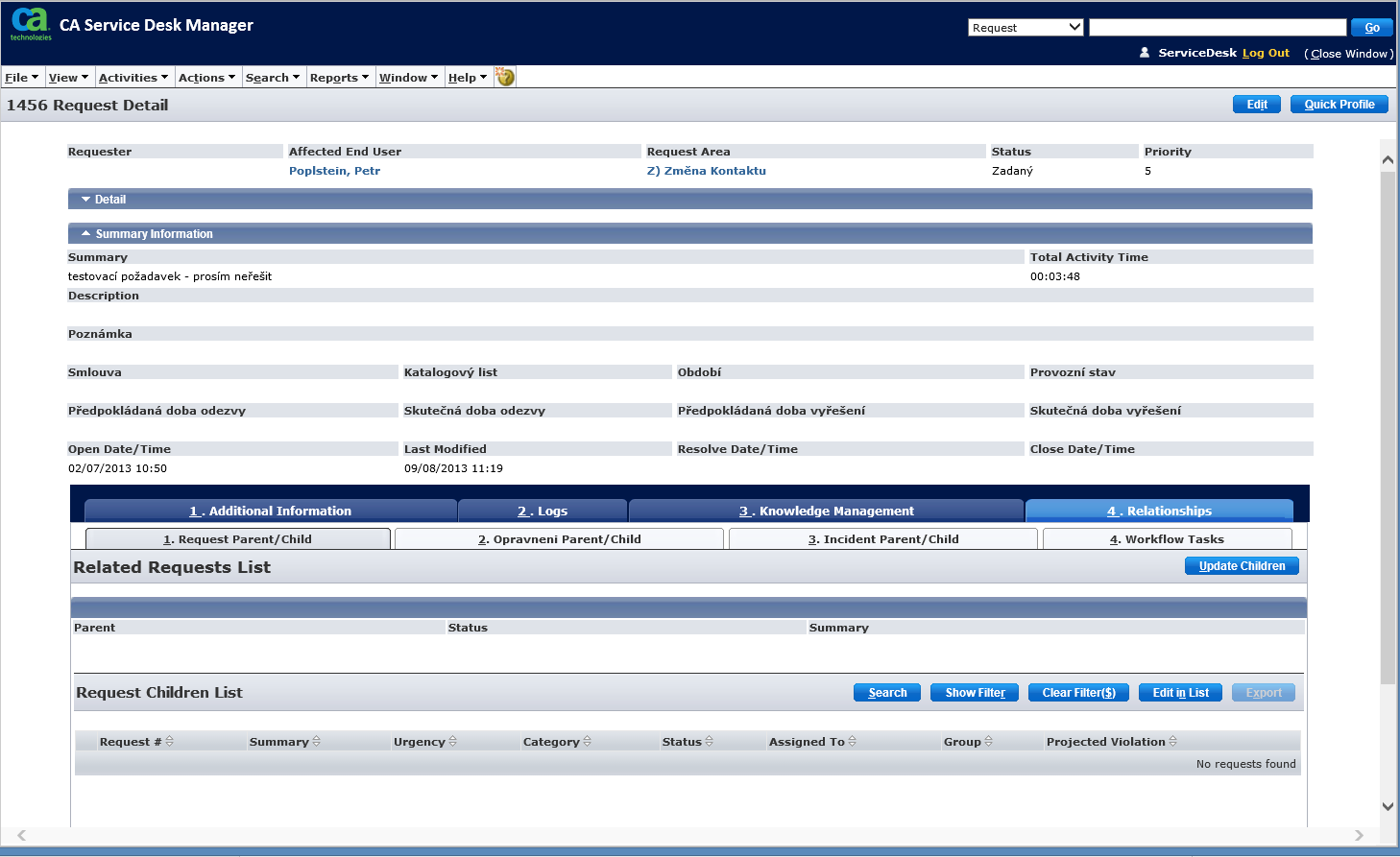Open the Activities menu

click(x=133, y=78)
